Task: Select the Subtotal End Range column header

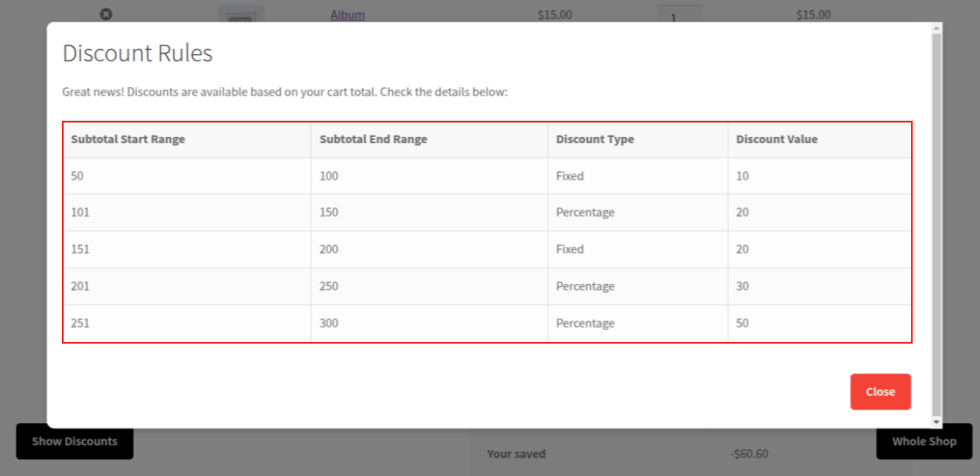Action: point(373,140)
